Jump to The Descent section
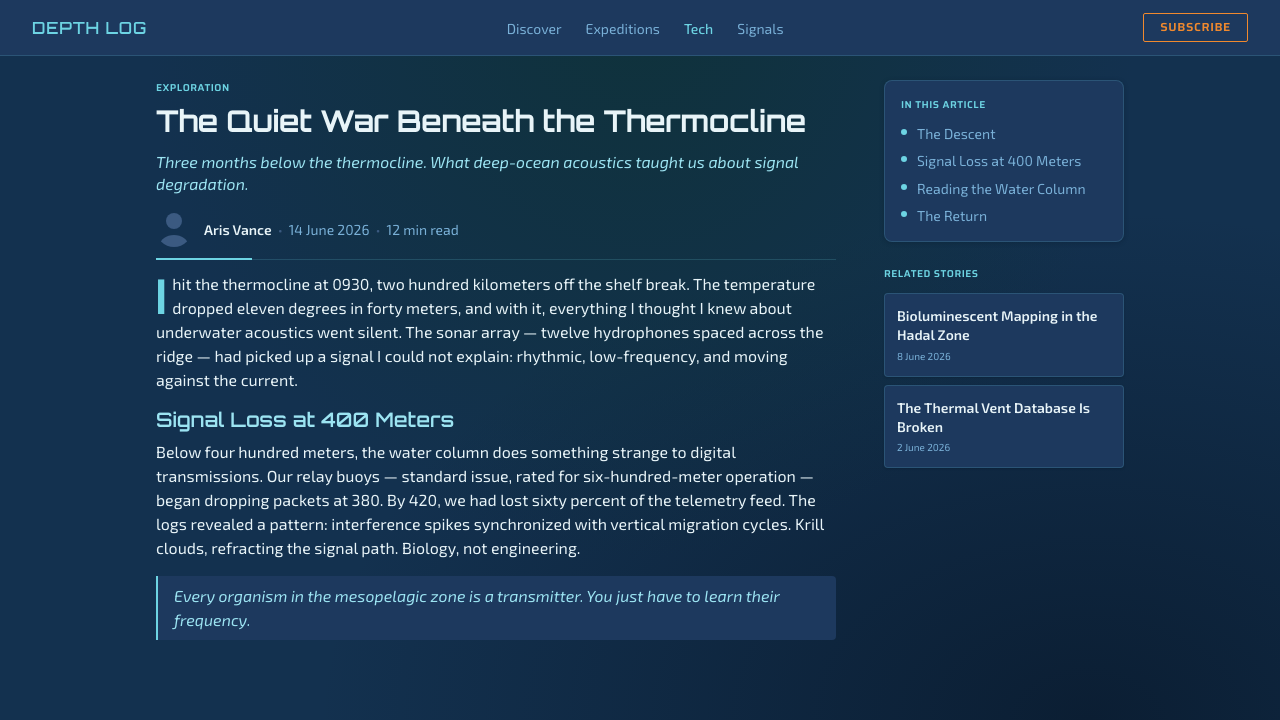 point(956,134)
